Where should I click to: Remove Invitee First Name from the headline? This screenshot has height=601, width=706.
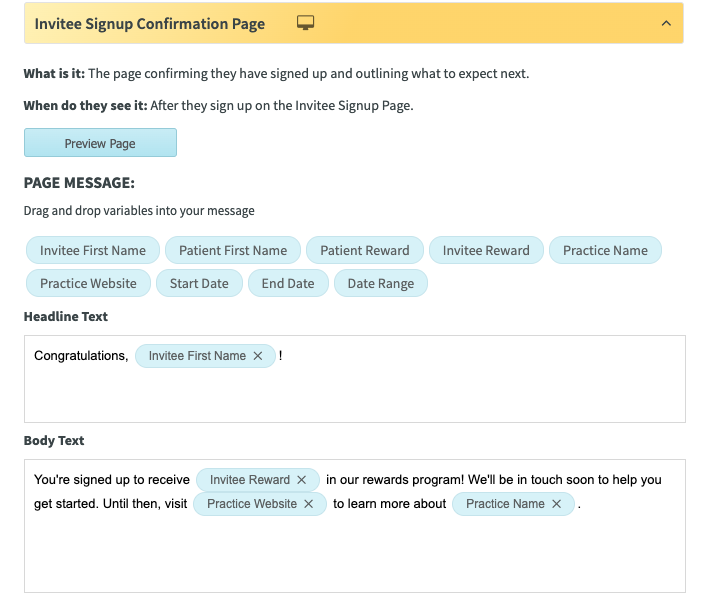pos(258,356)
